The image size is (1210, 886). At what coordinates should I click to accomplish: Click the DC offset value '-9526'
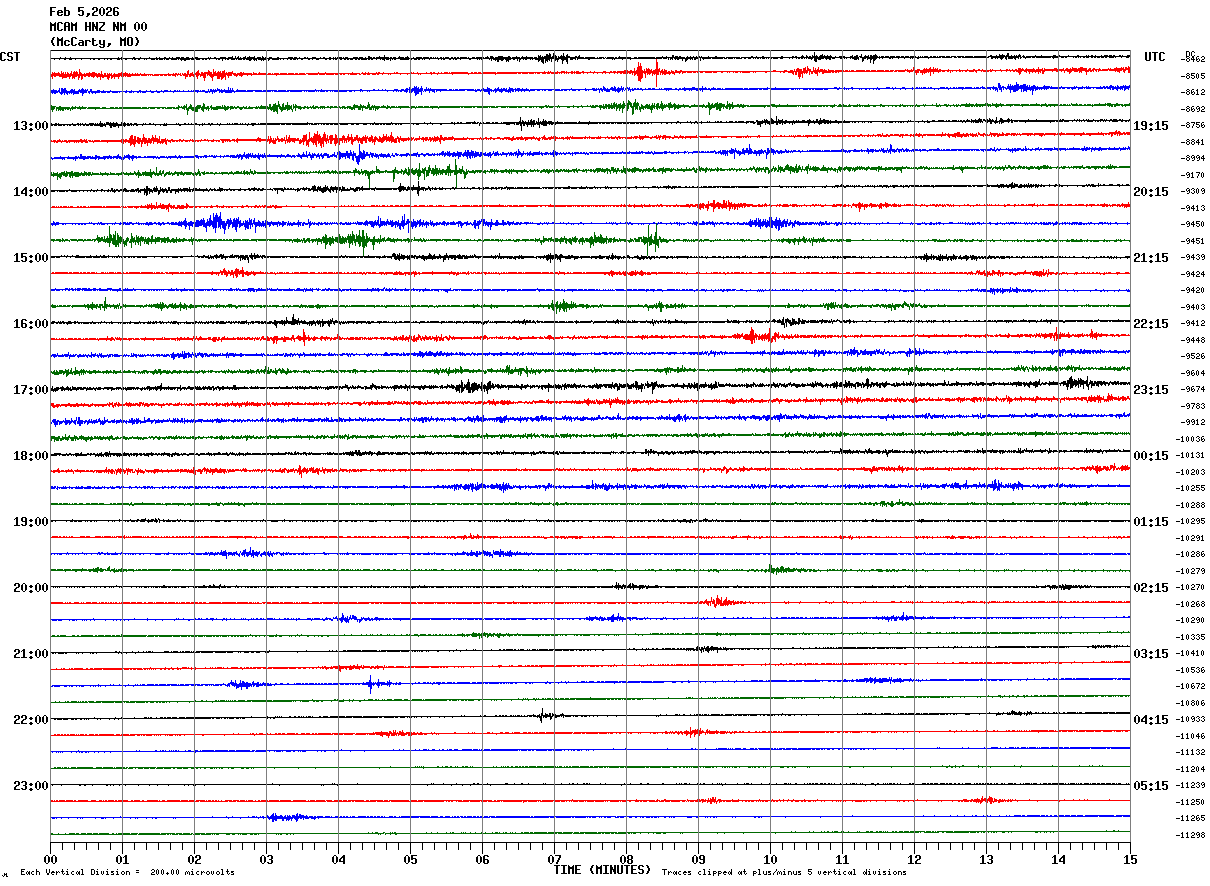[x=1193, y=356]
